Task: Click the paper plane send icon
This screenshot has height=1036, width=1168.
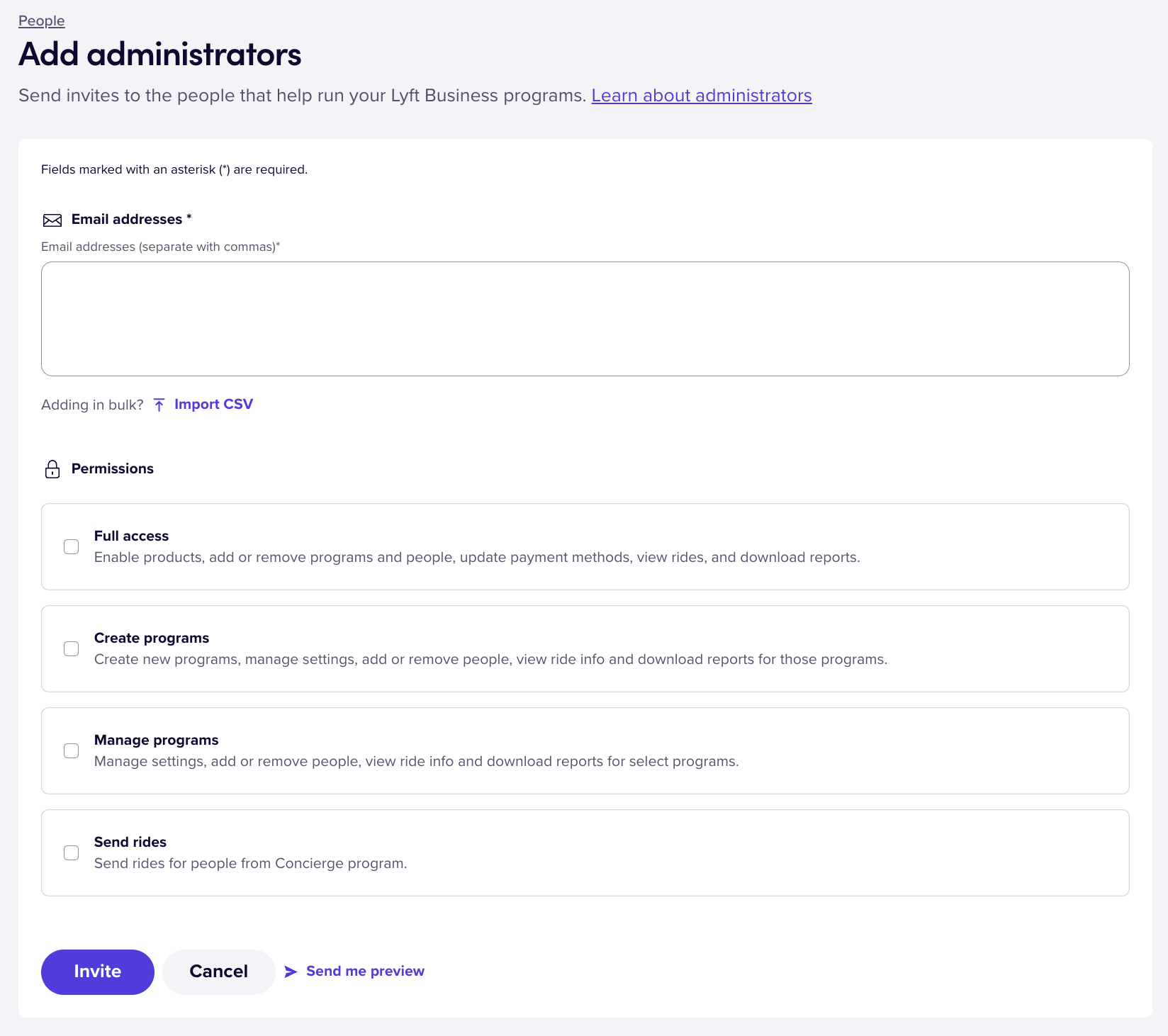Action: 291,972
